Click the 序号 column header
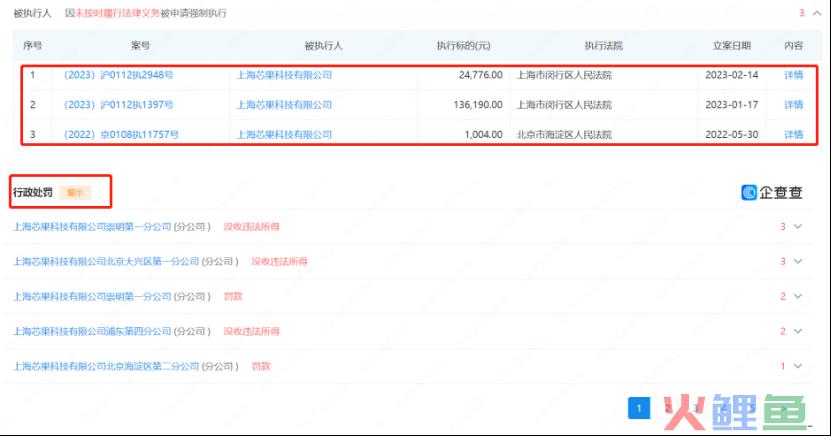Viewport: 831px width, 436px height. coord(32,46)
